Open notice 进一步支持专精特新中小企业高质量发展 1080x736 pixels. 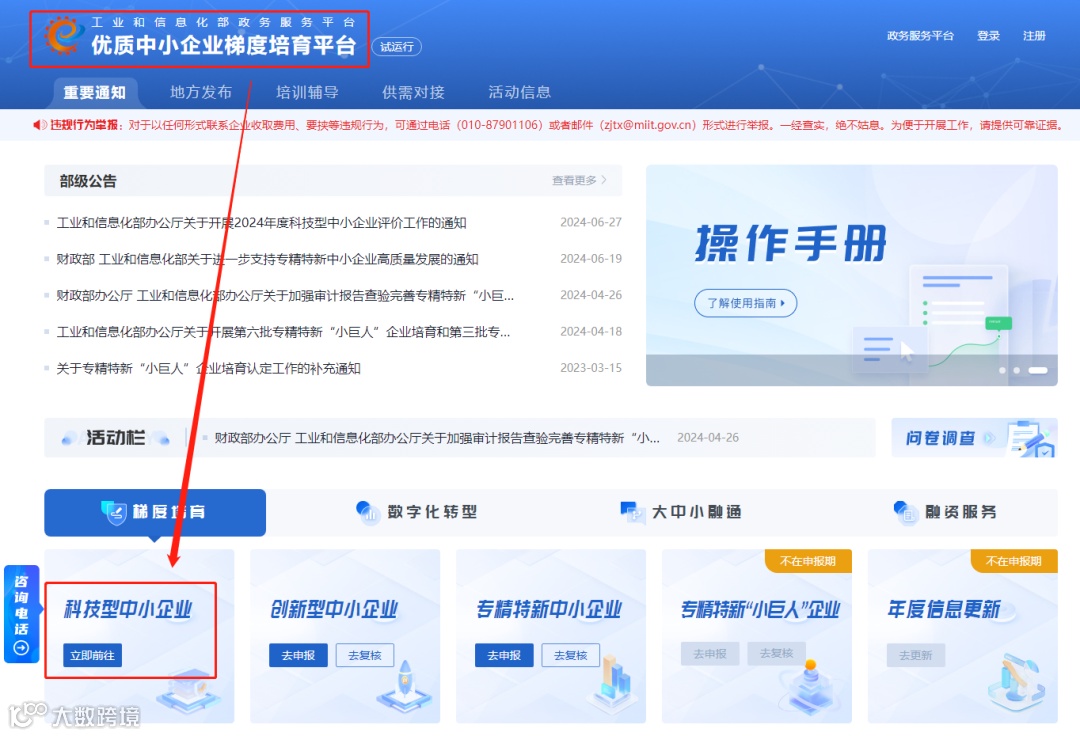click(x=267, y=260)
